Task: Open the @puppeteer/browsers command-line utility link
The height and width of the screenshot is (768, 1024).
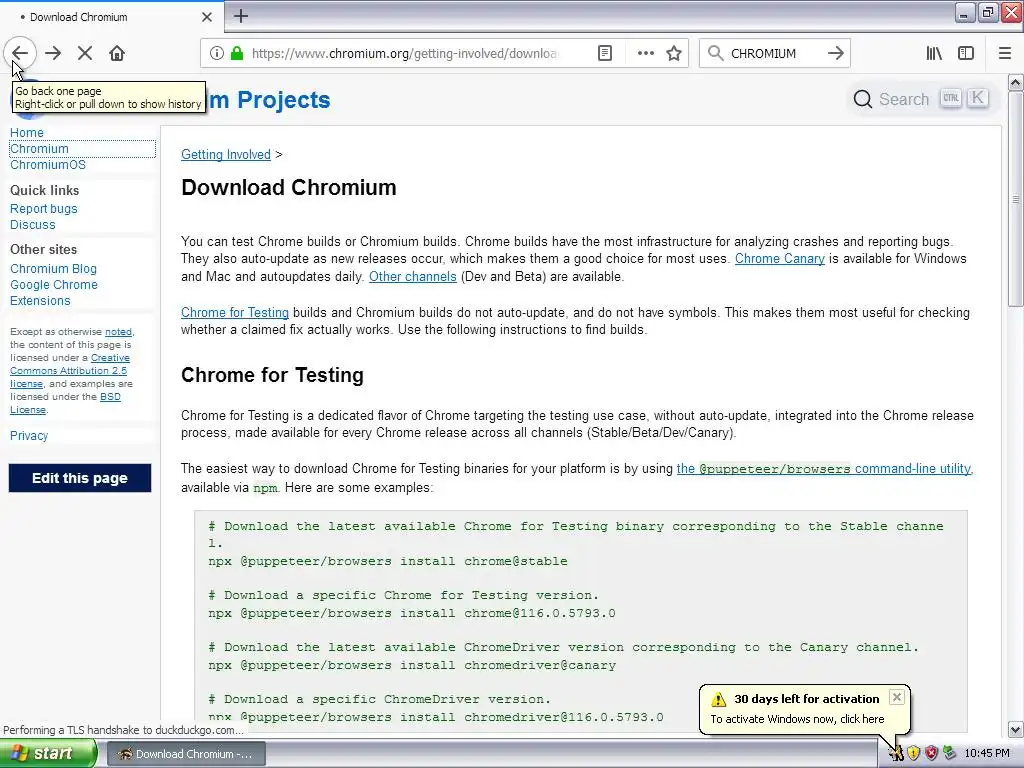Action: click(824, 468)
